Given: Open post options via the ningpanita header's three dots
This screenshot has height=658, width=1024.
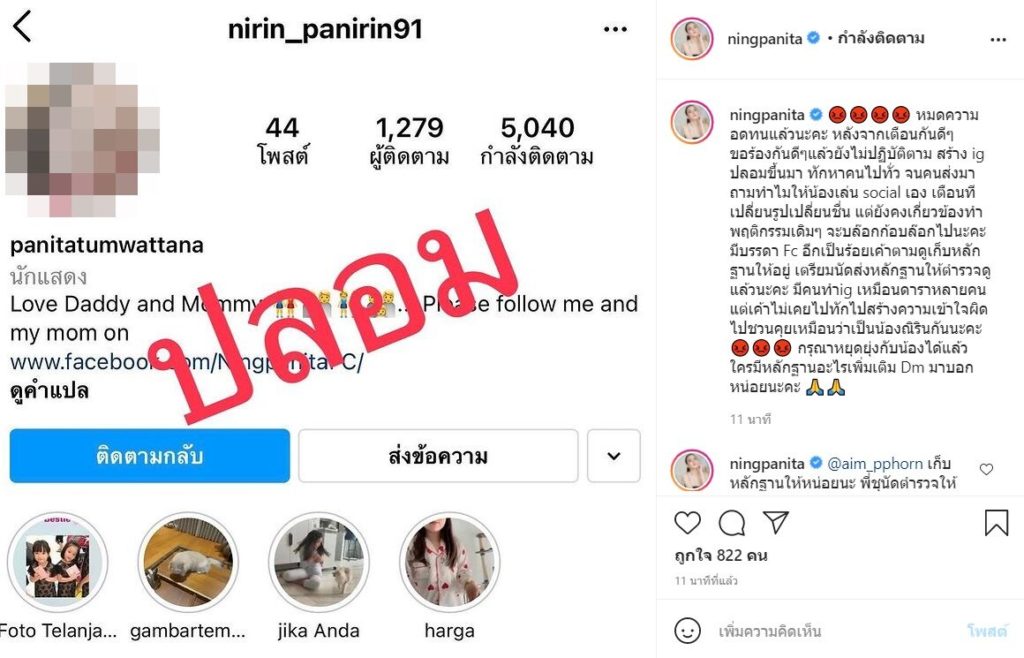Looking at the screenshot, I should [x=998, y=40].
